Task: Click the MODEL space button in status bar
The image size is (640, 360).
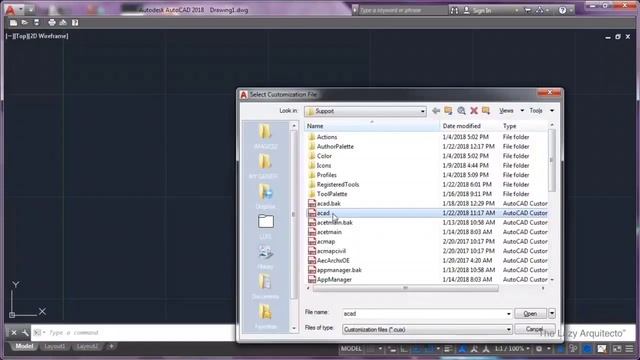Action: click(351, 349)
